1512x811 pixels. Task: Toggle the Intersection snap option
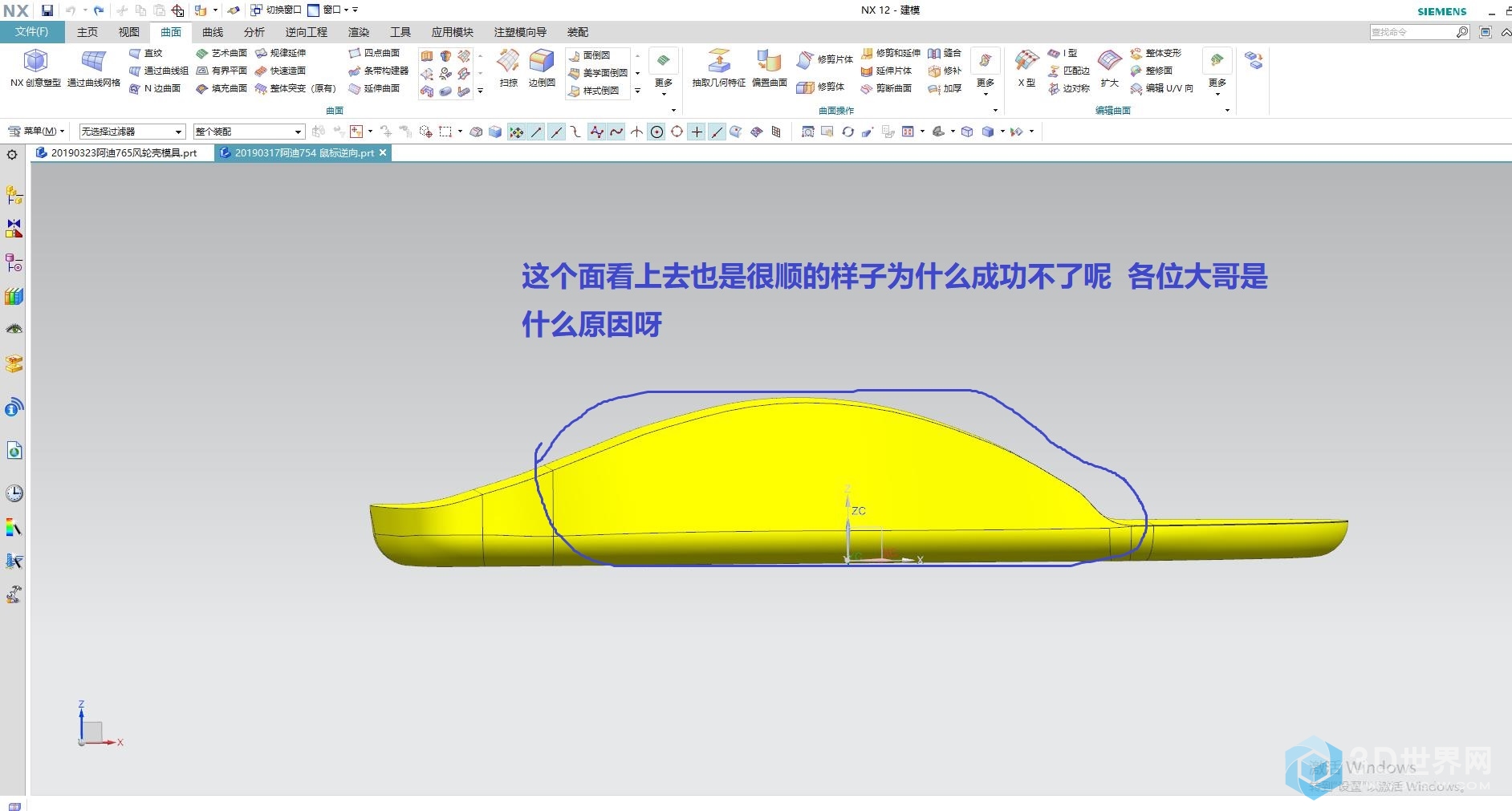tap(636, 132)
